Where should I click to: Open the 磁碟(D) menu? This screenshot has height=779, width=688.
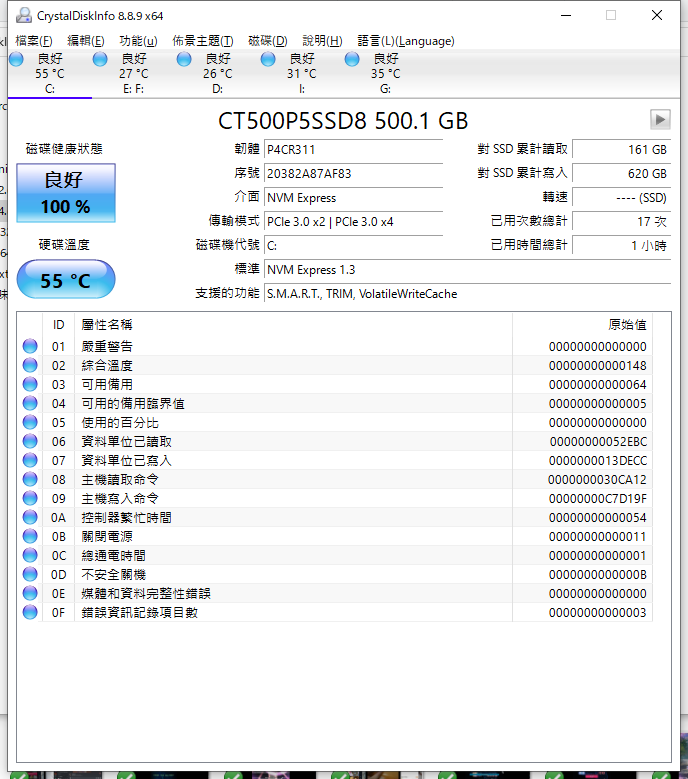[x=268, y=41]
